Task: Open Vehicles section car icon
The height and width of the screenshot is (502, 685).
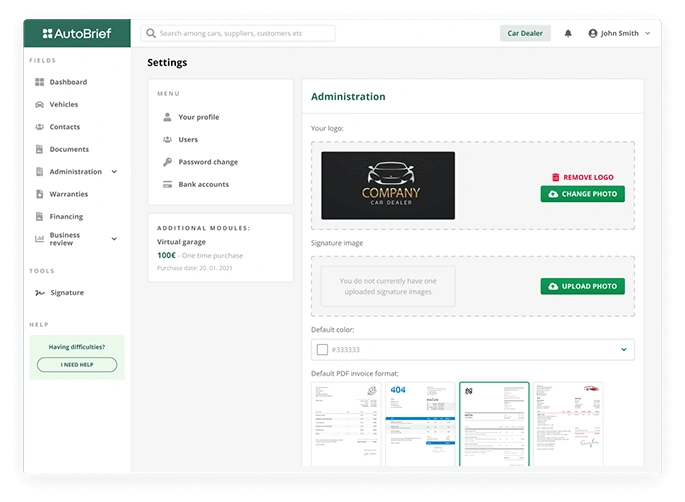Action: click(39, 104)
